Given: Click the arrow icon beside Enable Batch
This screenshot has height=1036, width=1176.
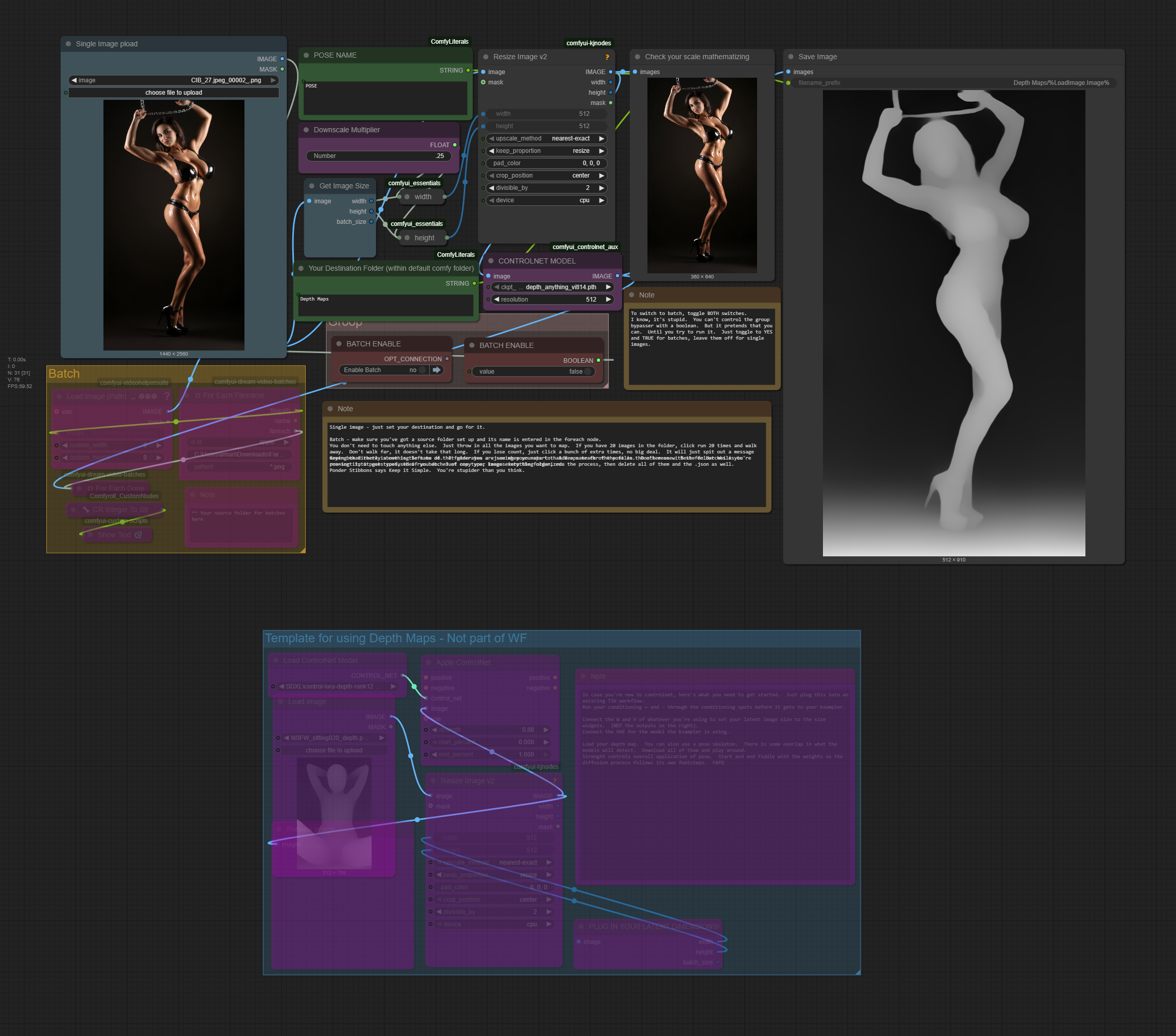Looking at the screenshot, I should tap(436, 370).
